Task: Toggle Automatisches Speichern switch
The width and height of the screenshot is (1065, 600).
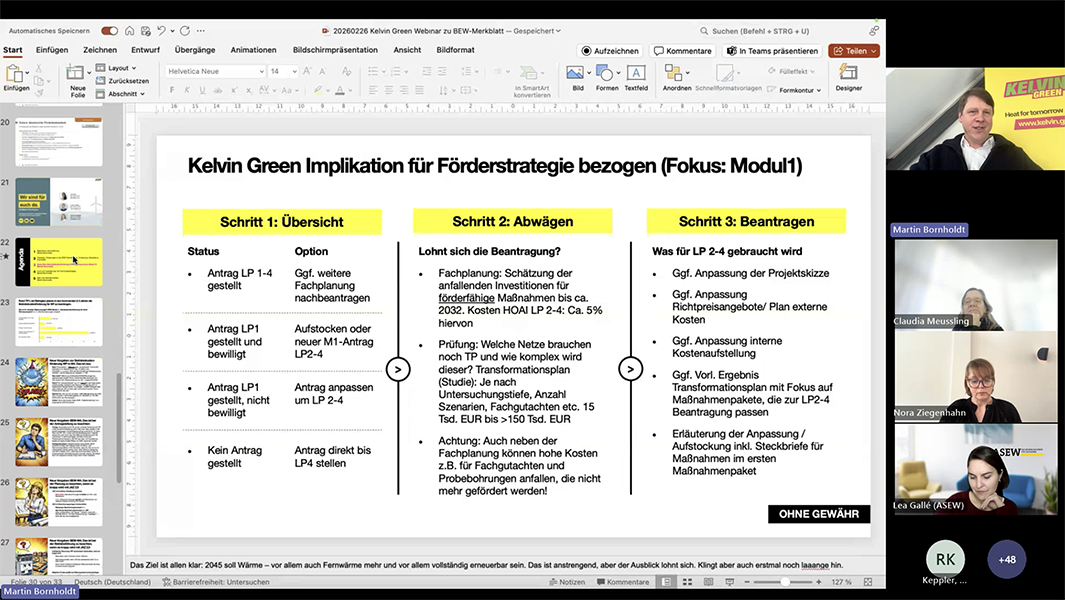Action: point(109,31)
